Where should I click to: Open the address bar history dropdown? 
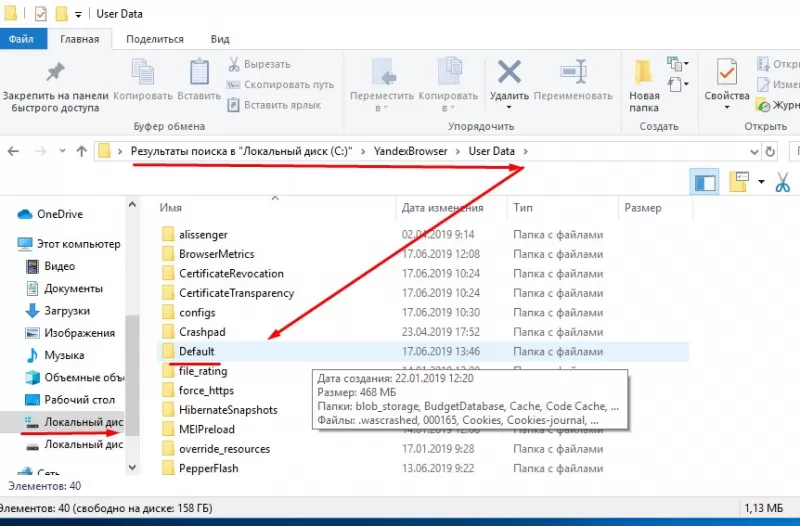click(x=754, y=152)
